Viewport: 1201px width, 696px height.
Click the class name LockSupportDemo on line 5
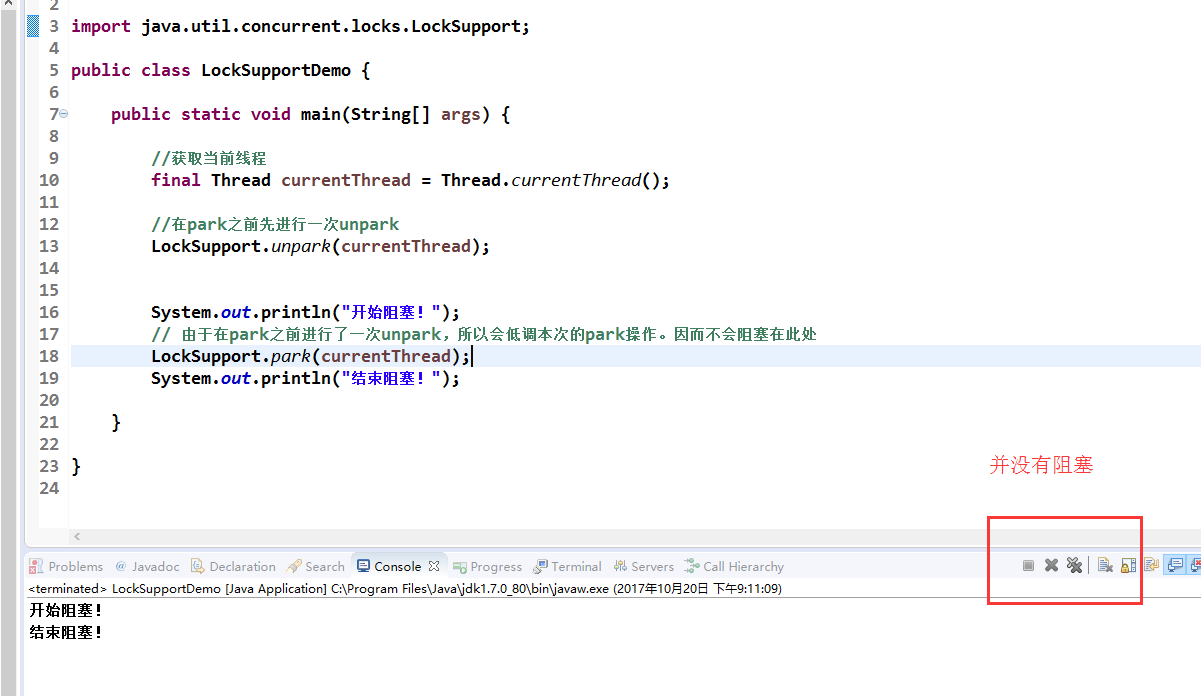click(x=276, y=70)
